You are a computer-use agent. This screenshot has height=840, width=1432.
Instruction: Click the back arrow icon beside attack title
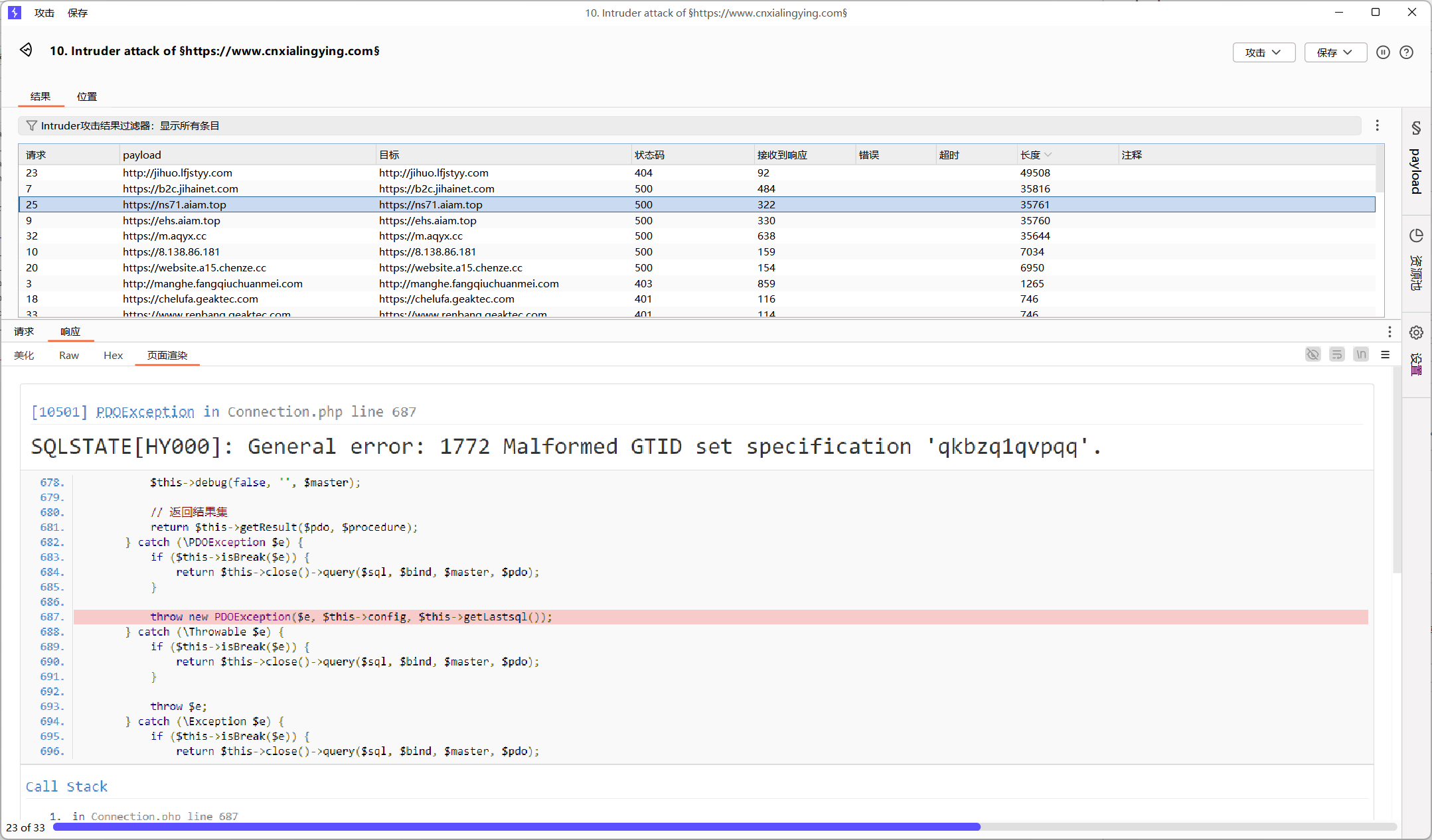pos(26,50)
